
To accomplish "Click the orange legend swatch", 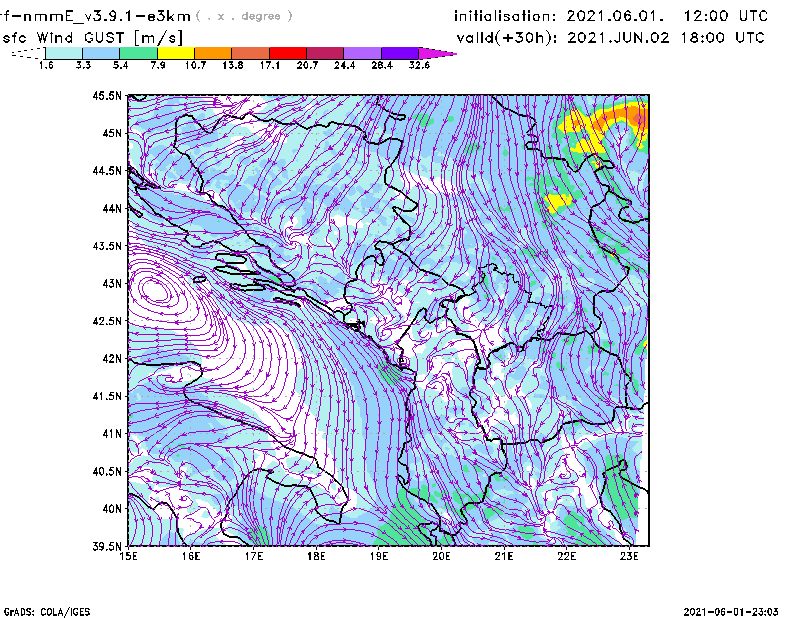I will tap(213, 53).
